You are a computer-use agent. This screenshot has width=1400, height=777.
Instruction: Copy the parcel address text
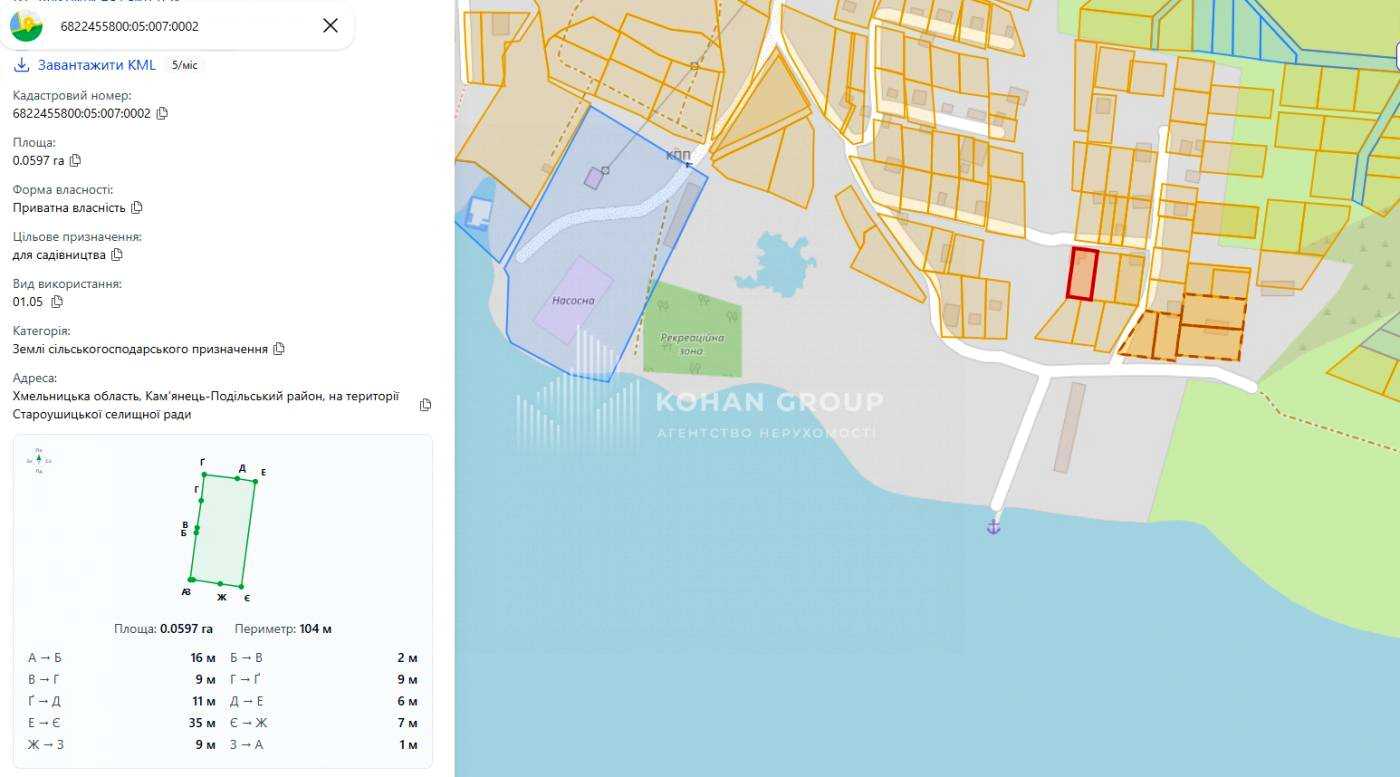(425, 405)
